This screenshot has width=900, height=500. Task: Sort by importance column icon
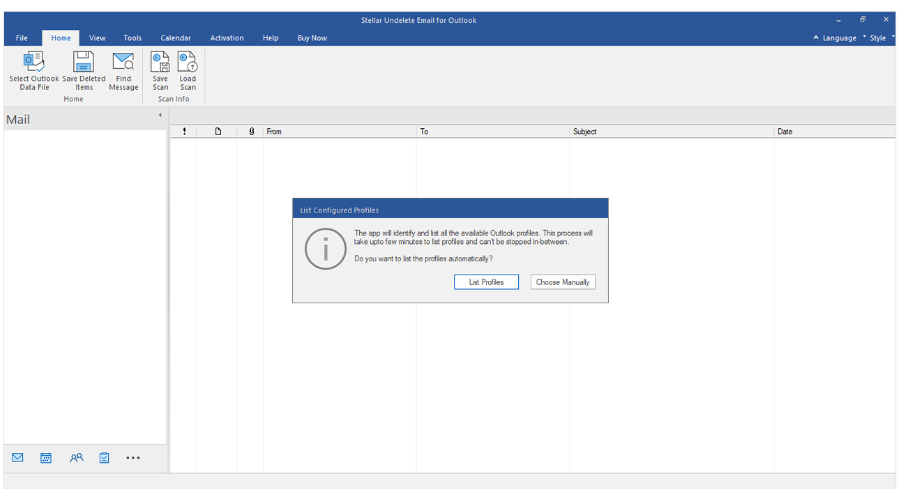[184, 131]
